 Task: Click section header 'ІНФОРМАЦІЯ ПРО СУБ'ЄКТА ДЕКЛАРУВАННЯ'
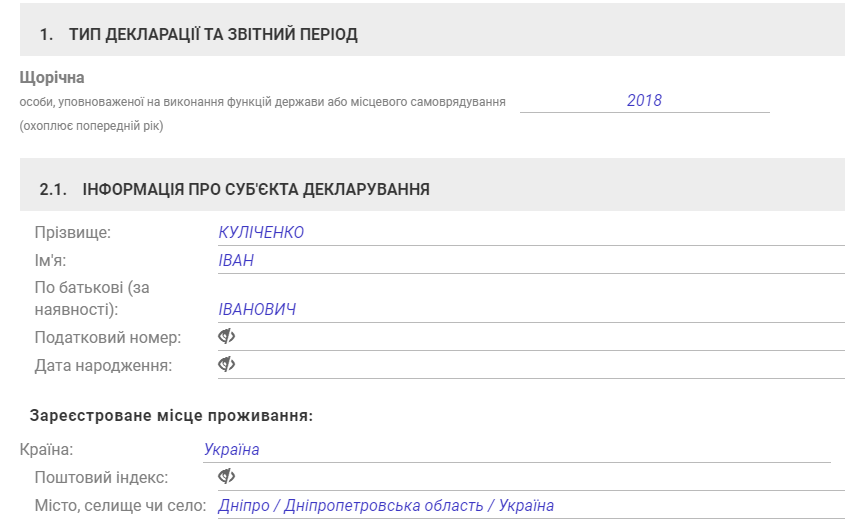[256, 189]
